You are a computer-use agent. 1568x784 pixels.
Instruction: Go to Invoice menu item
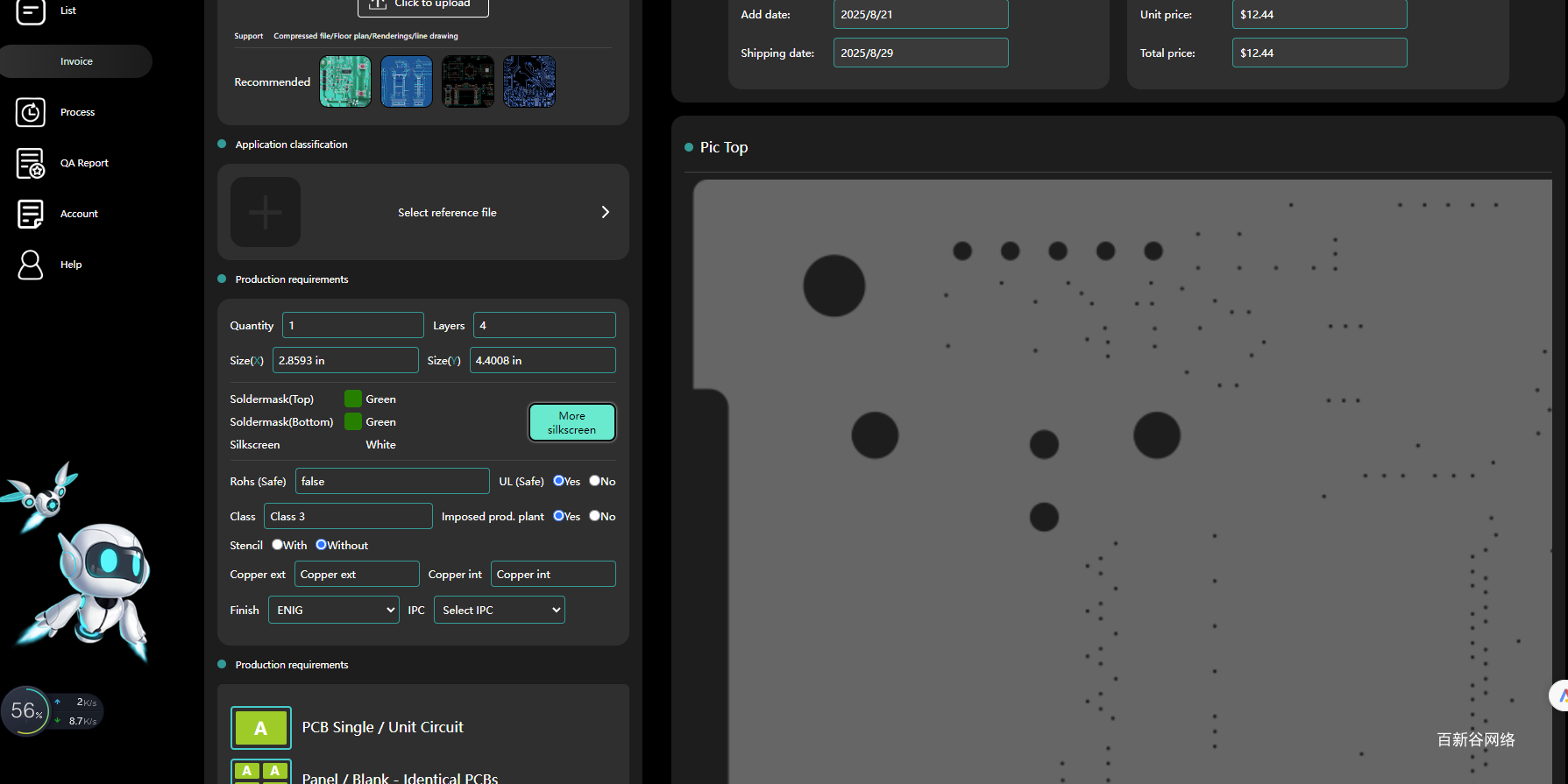pyautogui.click(x=76, y=61)
